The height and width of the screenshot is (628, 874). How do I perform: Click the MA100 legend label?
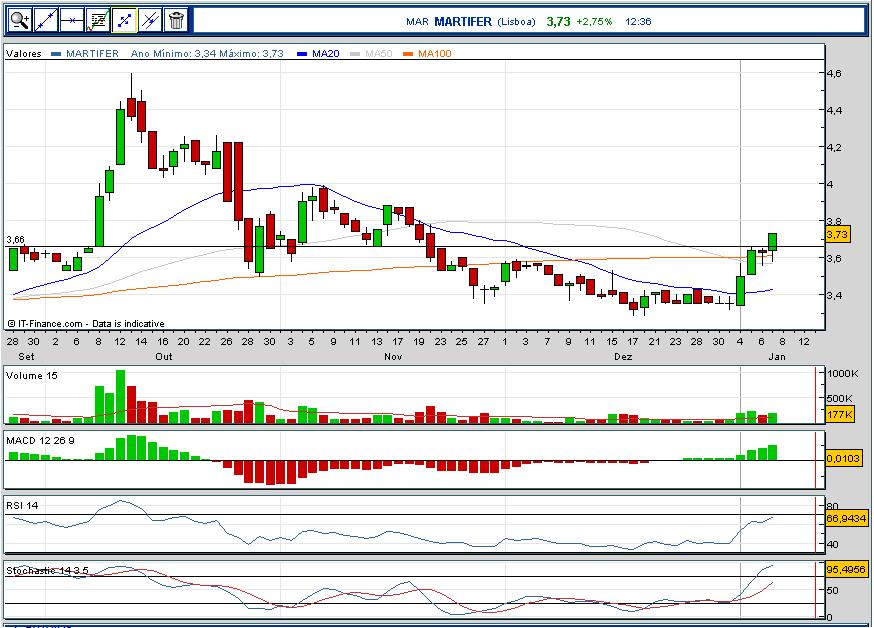435,53
